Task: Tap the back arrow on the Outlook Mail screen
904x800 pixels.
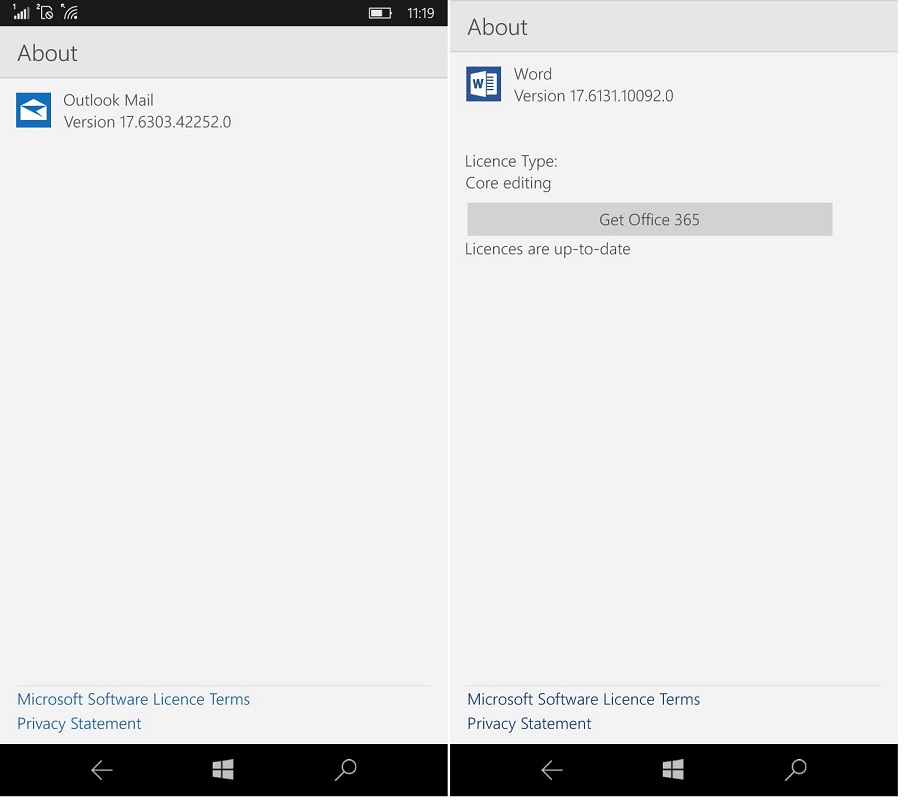Action: (101, 770)
